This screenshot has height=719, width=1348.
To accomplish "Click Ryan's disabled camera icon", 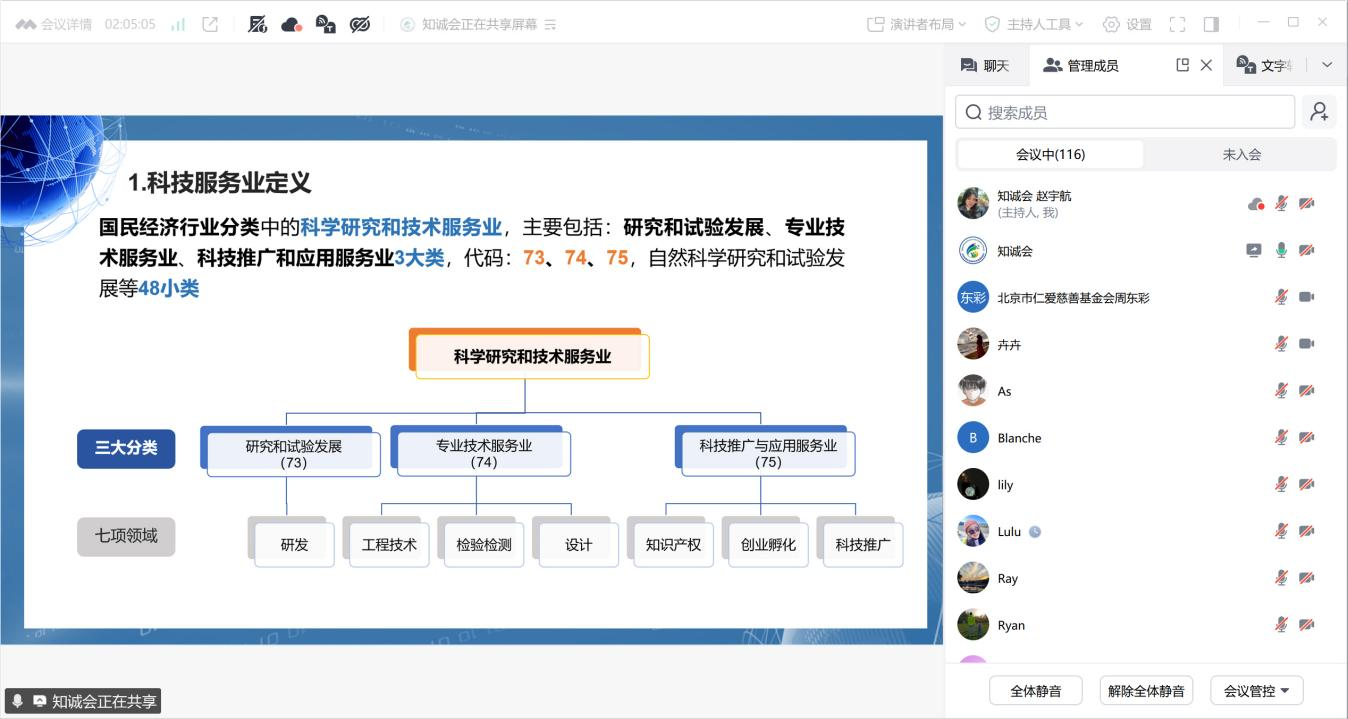I will 1306,625.
